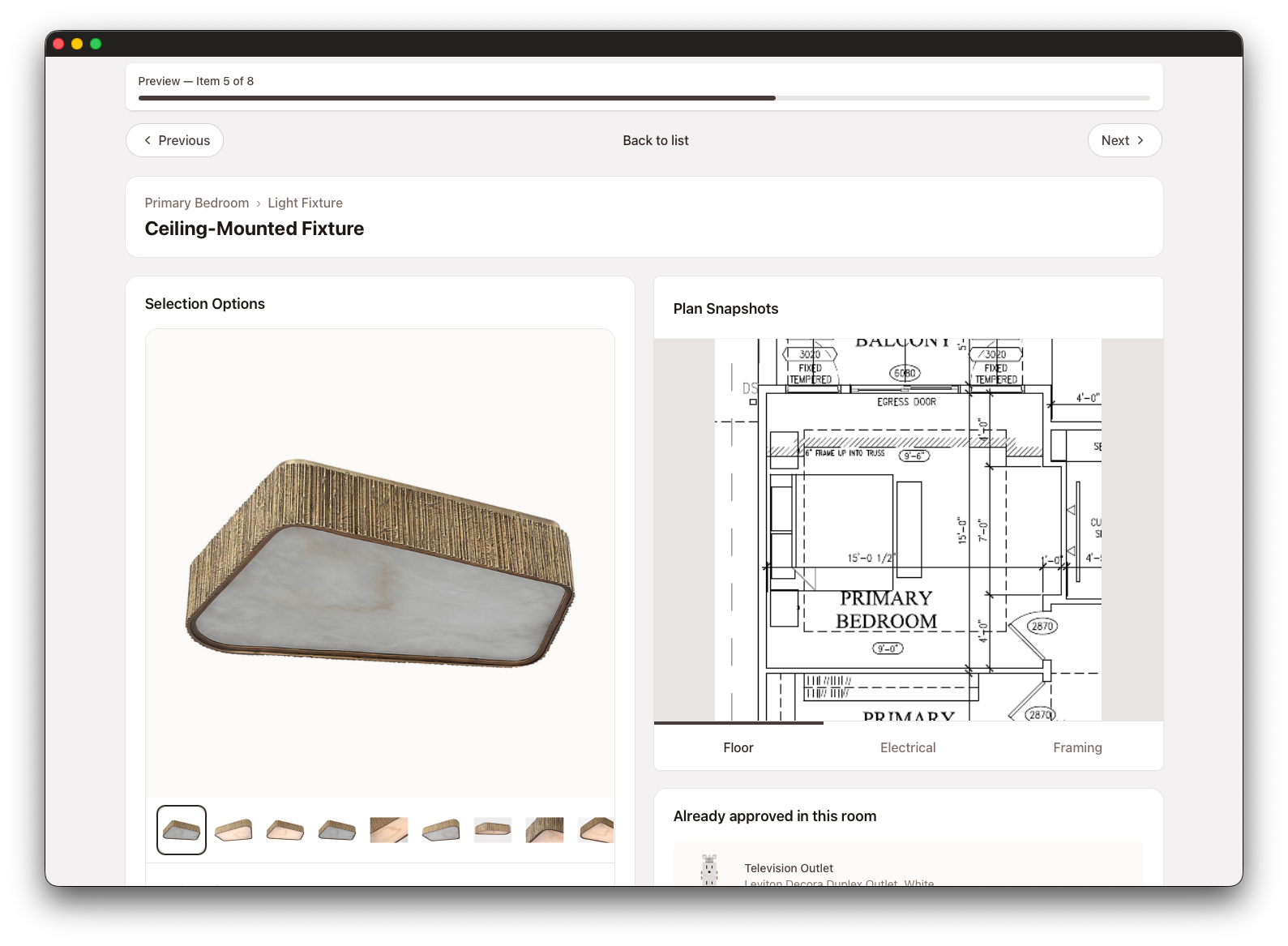The height and width of the screenshot is (946, 1288).
Task: Click the 'Selection Options' heading
Action: (x=205, y=304)
